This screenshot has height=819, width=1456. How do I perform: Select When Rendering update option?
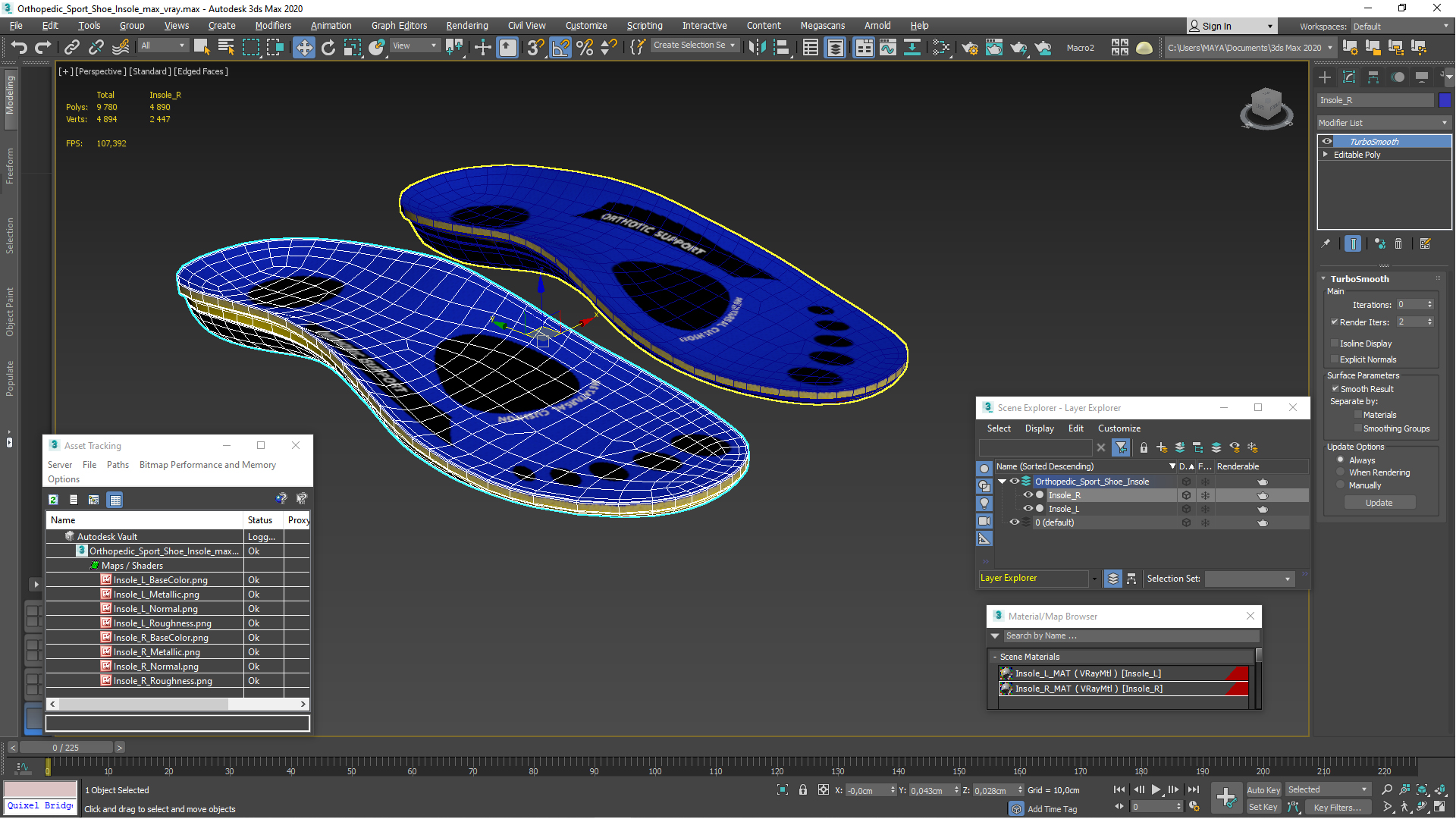pyautogui.click(x=1341, y=472)
